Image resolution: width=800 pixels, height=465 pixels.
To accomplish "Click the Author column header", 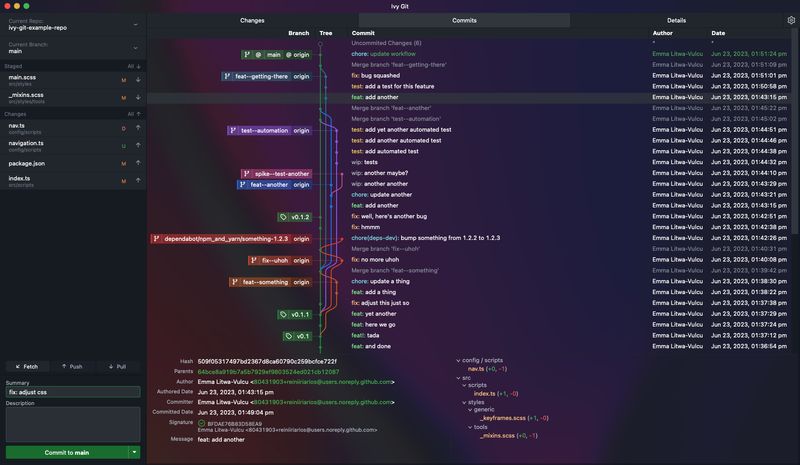I will pyautogui.click(x=662, y=33).
